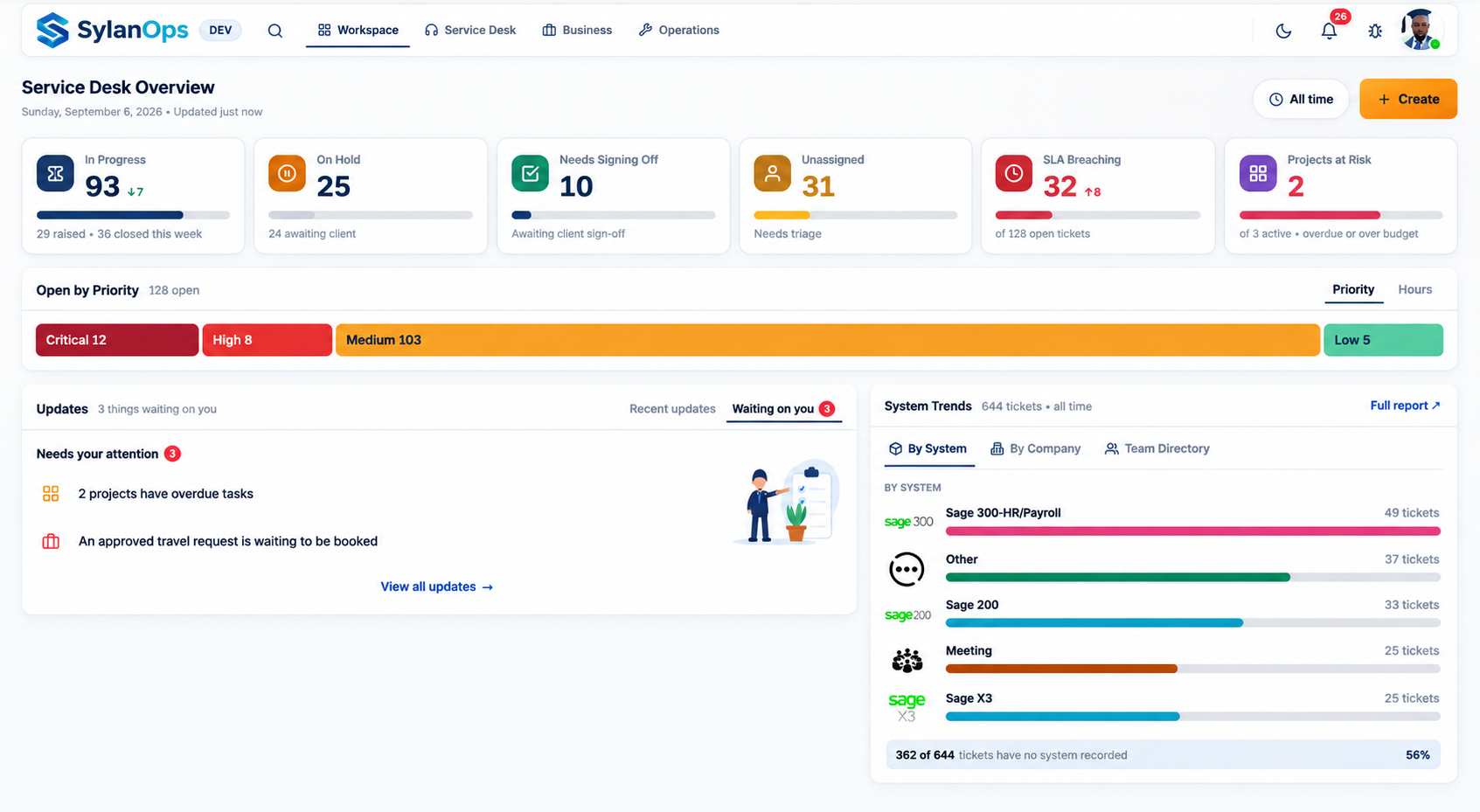Switch to the Hours view tab
Viewport: 1480px width, 812px height.
[1414, 289]
